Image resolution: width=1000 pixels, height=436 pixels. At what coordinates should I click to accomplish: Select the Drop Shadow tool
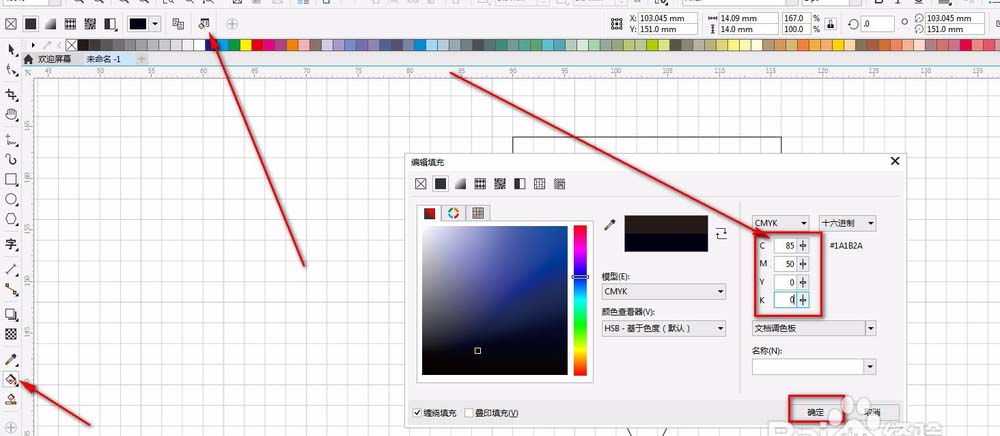11,314
